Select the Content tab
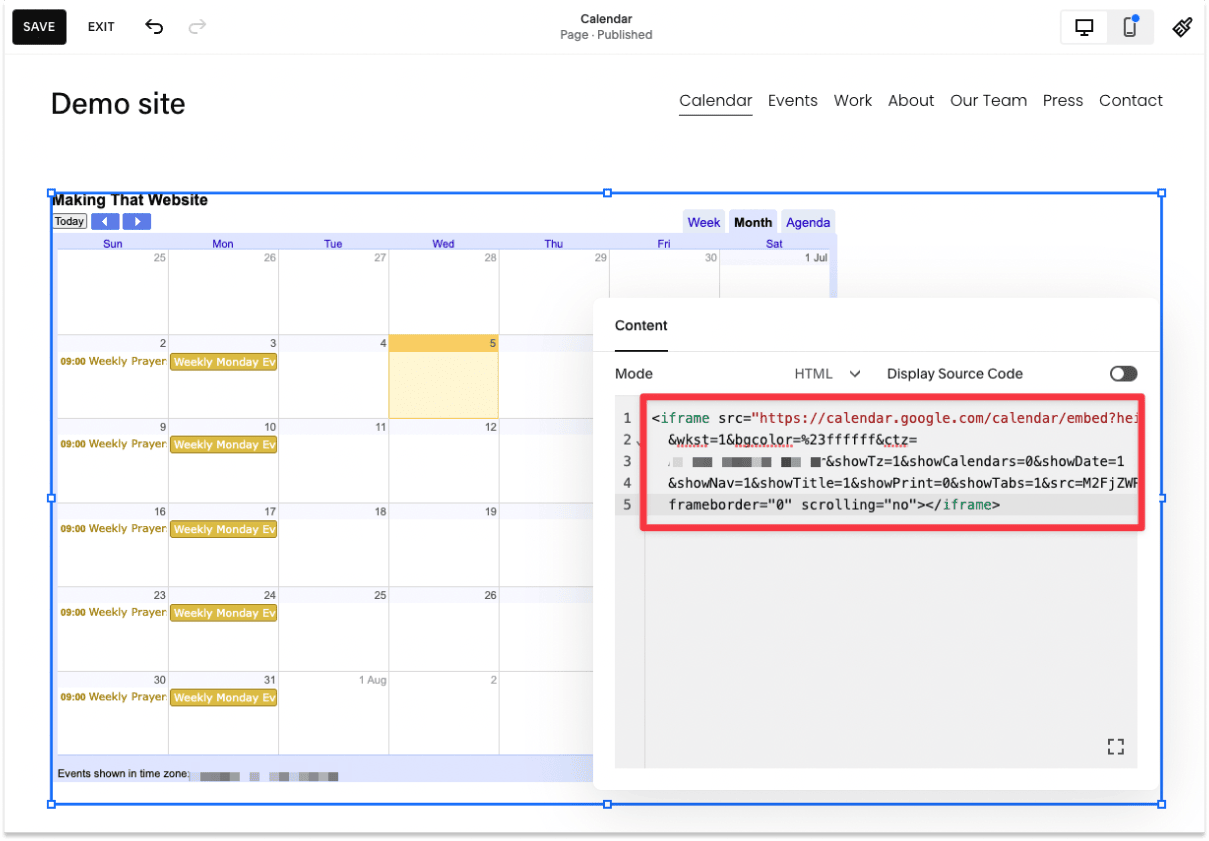This screenshot has width=1209, height=841. coord(641,325)
